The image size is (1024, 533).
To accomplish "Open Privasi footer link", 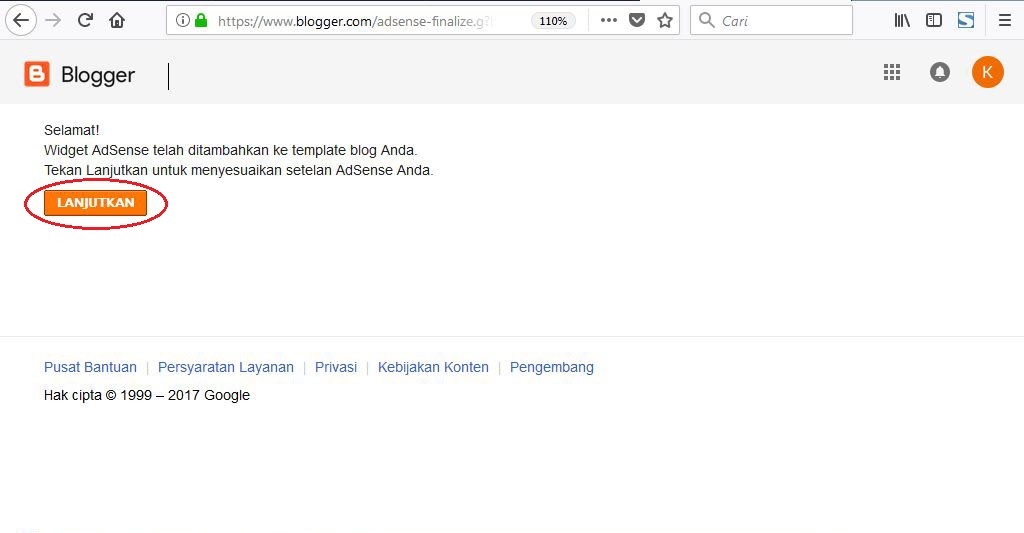I will tap(336, 367).
